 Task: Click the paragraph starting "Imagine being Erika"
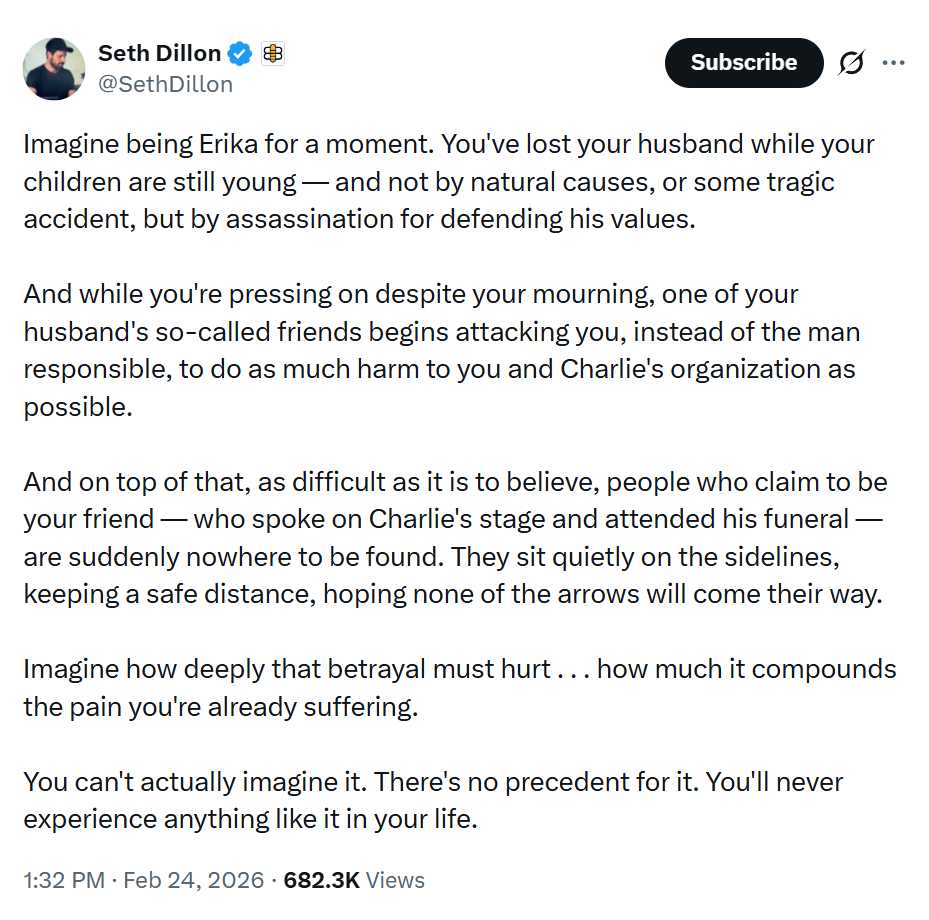pyautogui.click(x=448, y=182)
